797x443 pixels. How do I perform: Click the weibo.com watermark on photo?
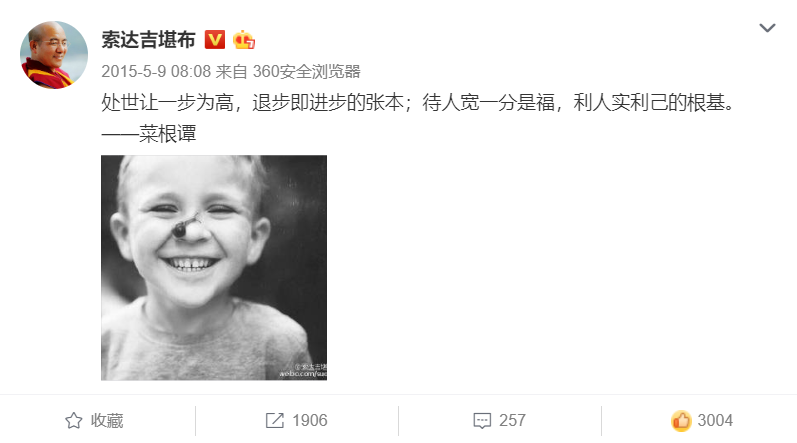[x=303, y=371]
